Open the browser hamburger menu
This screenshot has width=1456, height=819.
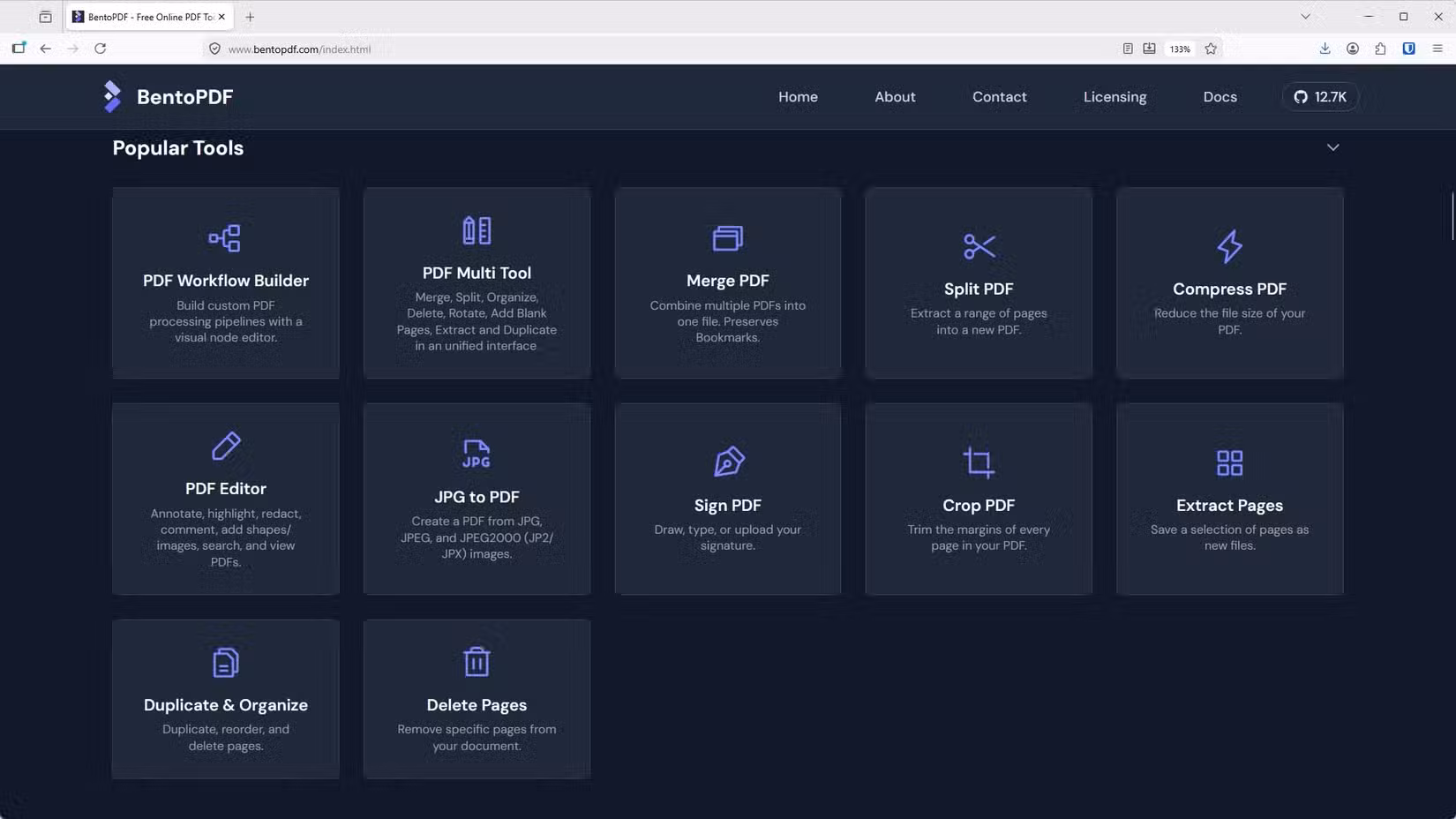[1437, 49]
